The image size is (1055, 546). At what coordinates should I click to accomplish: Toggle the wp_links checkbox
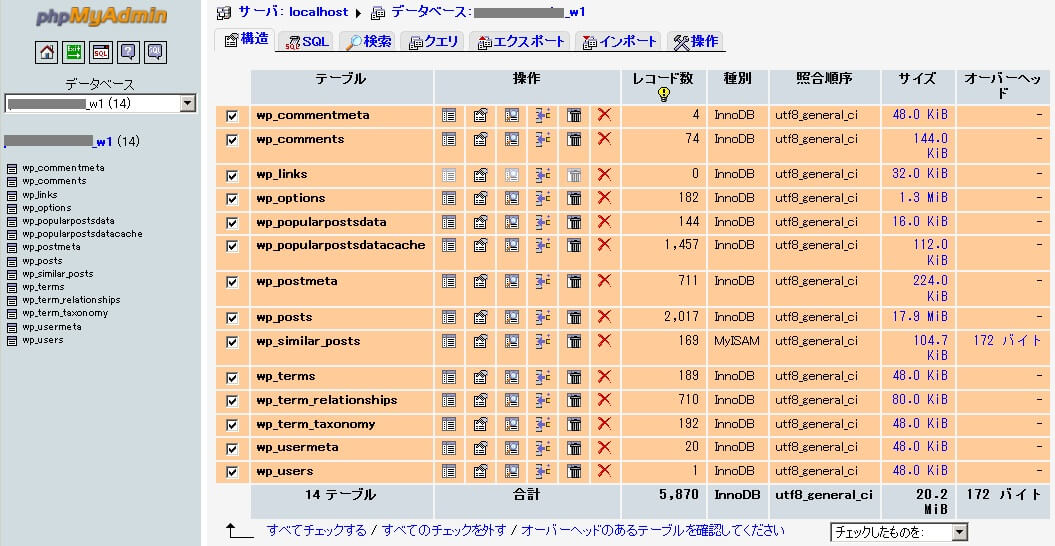click(232, 176)
